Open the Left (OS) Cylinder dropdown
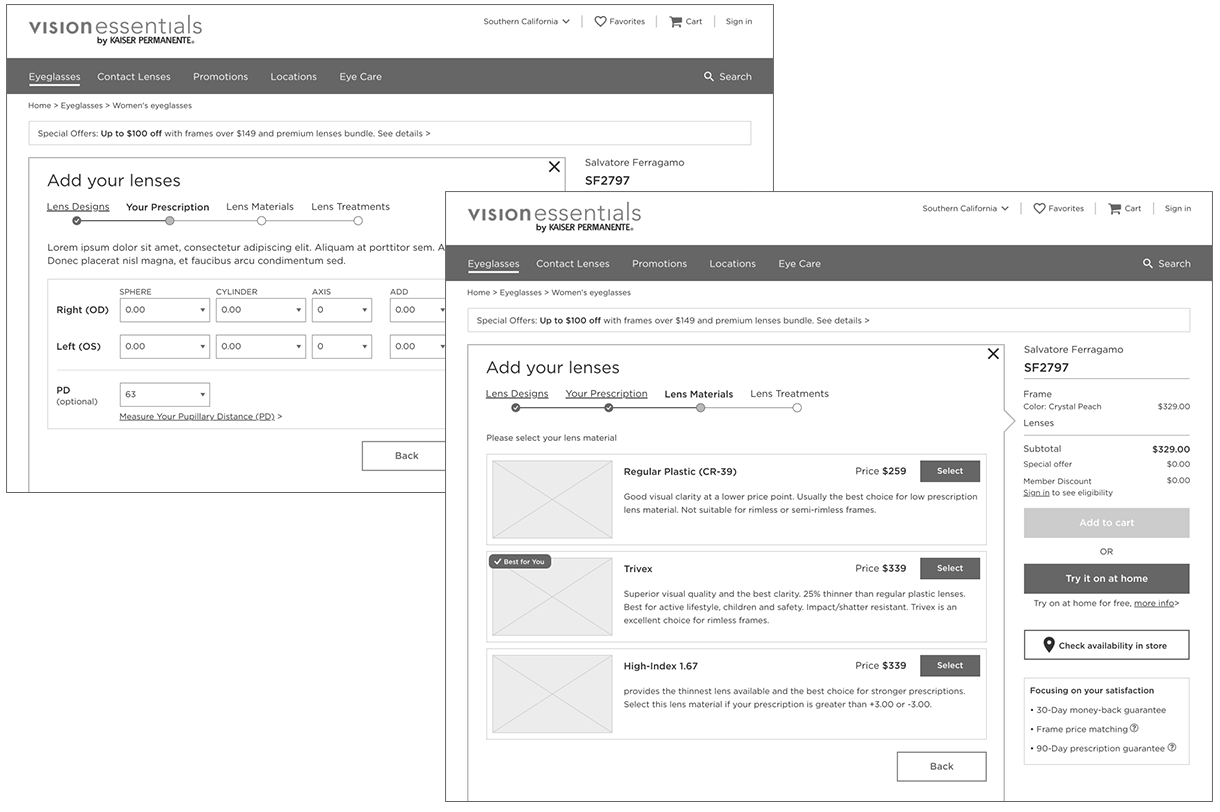The height and width of the screenshot is (812, 1220). 260,347
